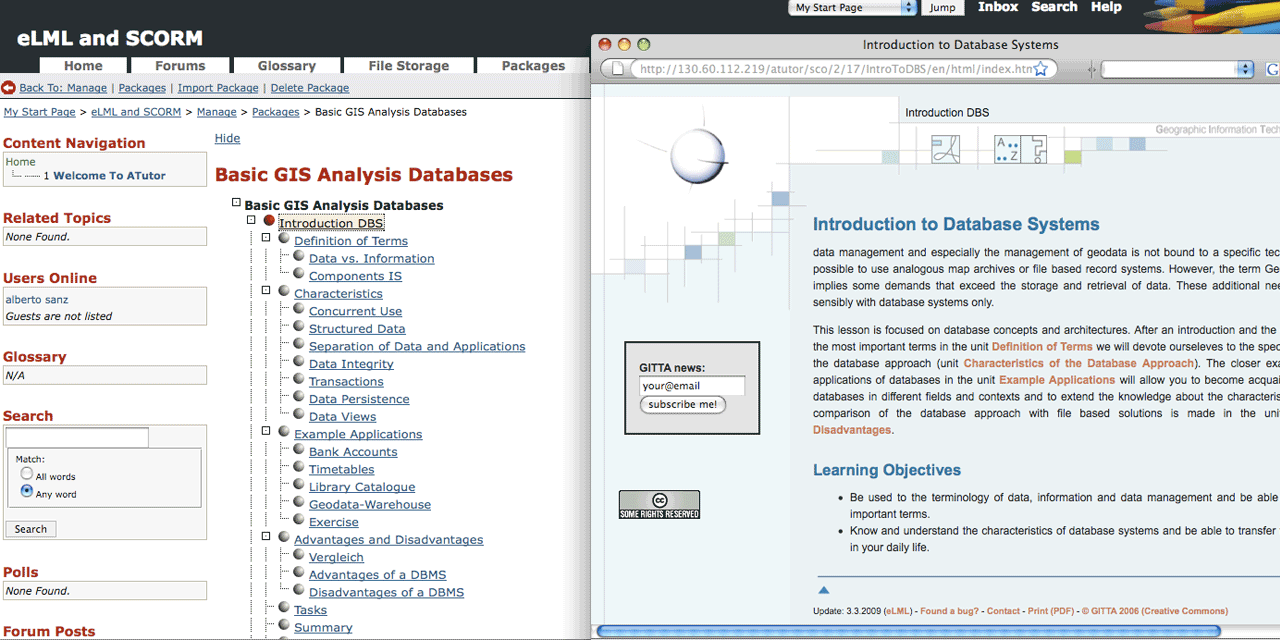1280x640 pixels.
Task: Open the Library Catalogue tree link
Action: 362,487
